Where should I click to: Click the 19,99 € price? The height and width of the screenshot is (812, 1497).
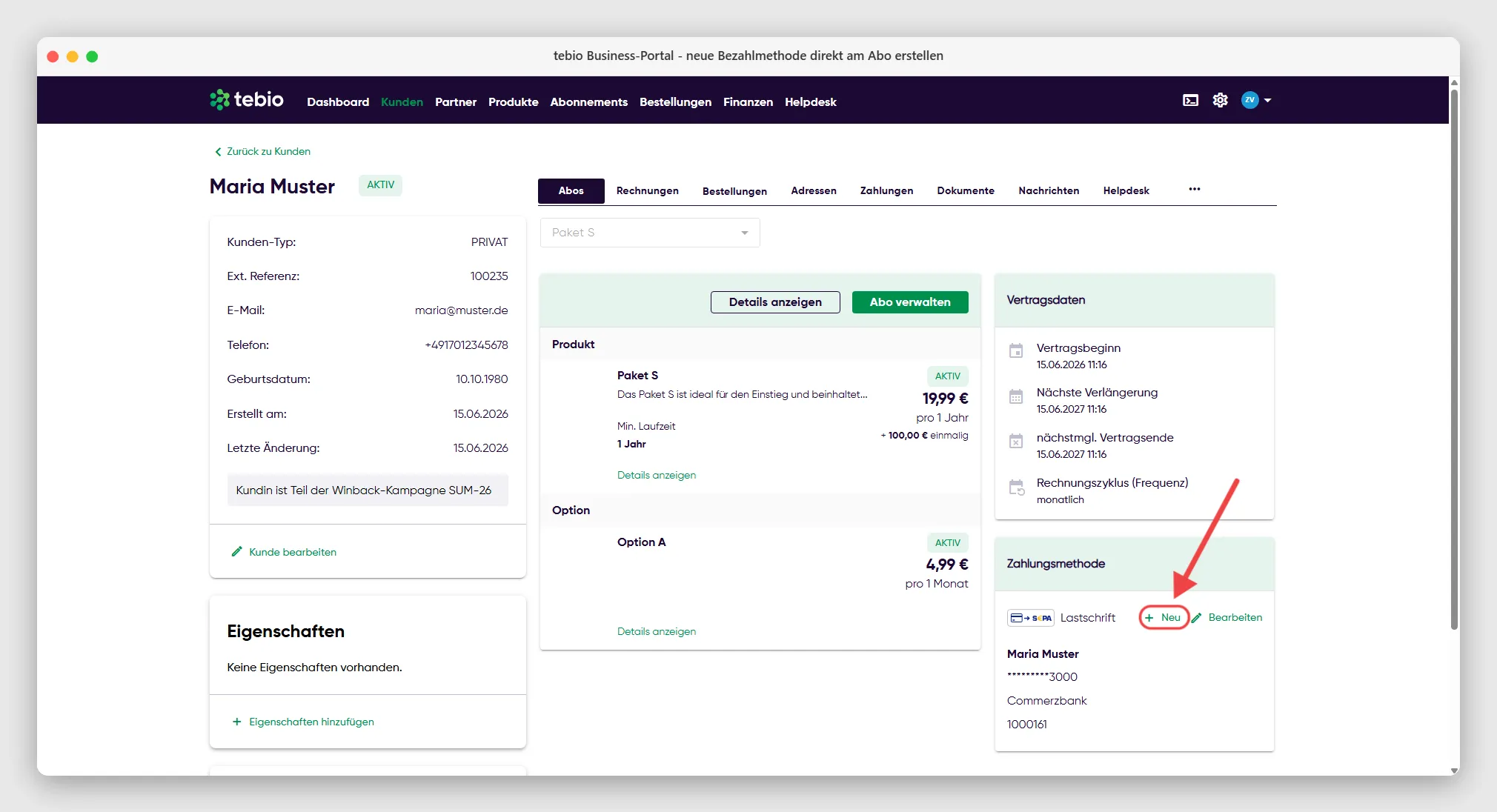945,399
